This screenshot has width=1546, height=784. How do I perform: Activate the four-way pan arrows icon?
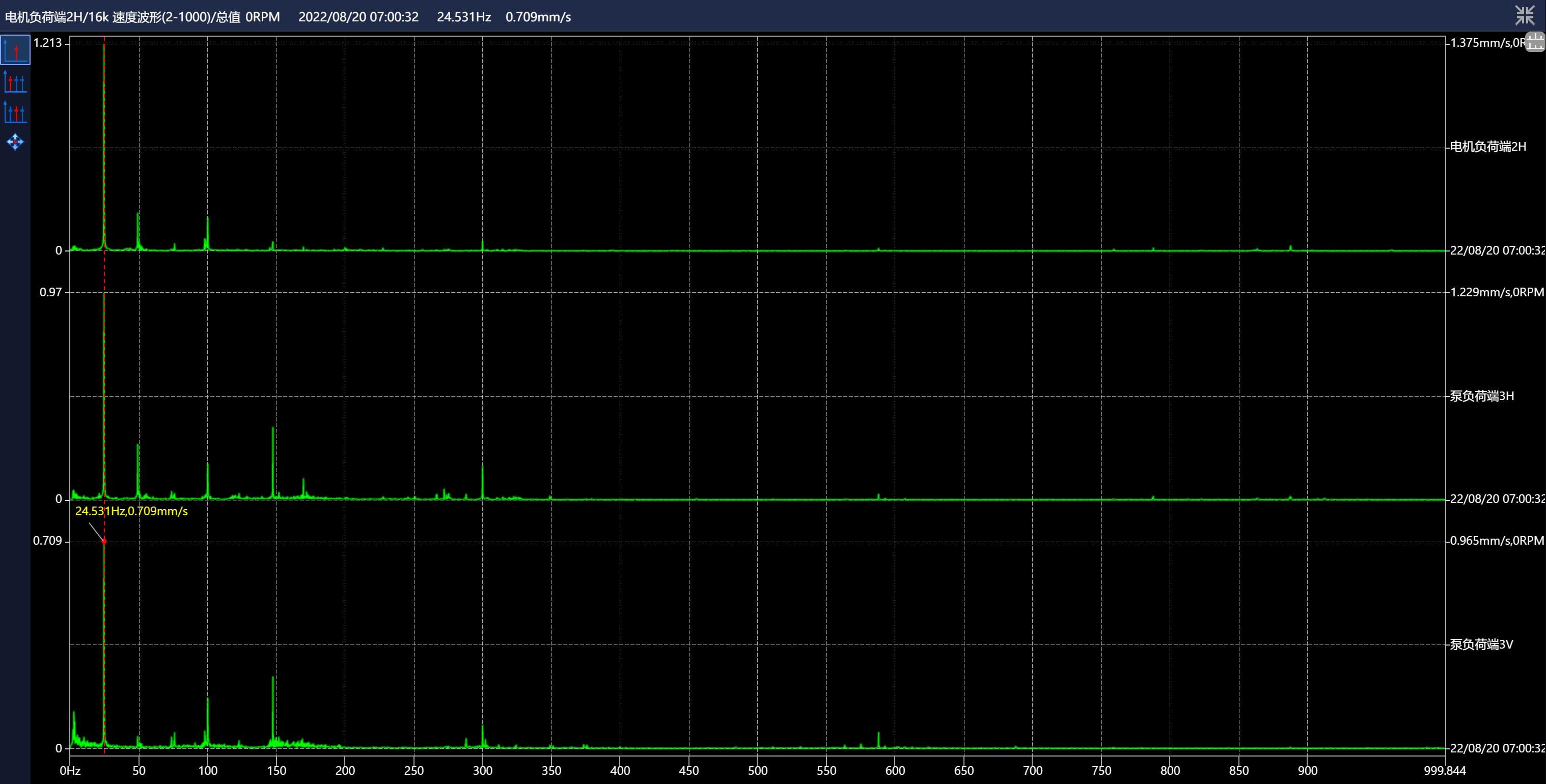tap(15, 142)
